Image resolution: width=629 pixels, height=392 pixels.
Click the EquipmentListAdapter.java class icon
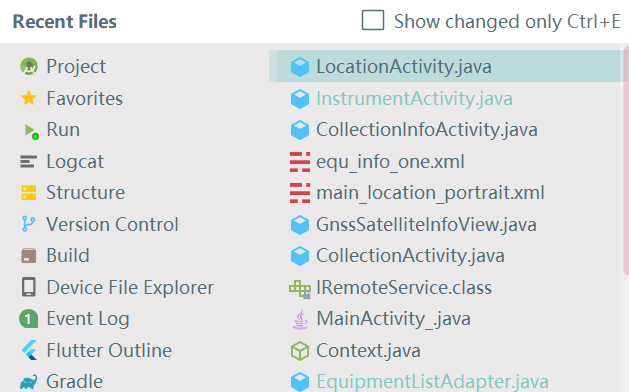300,382
